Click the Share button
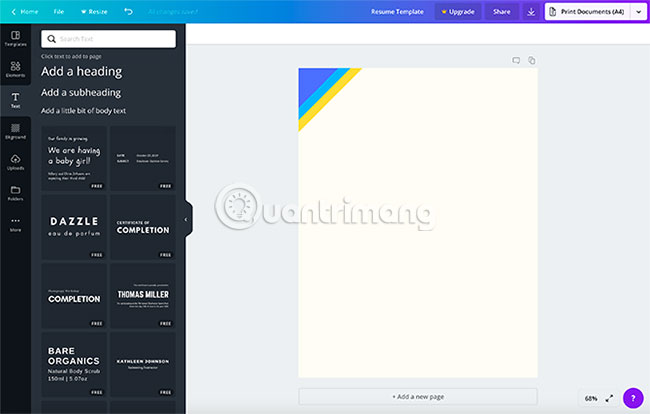 (502, 12)
